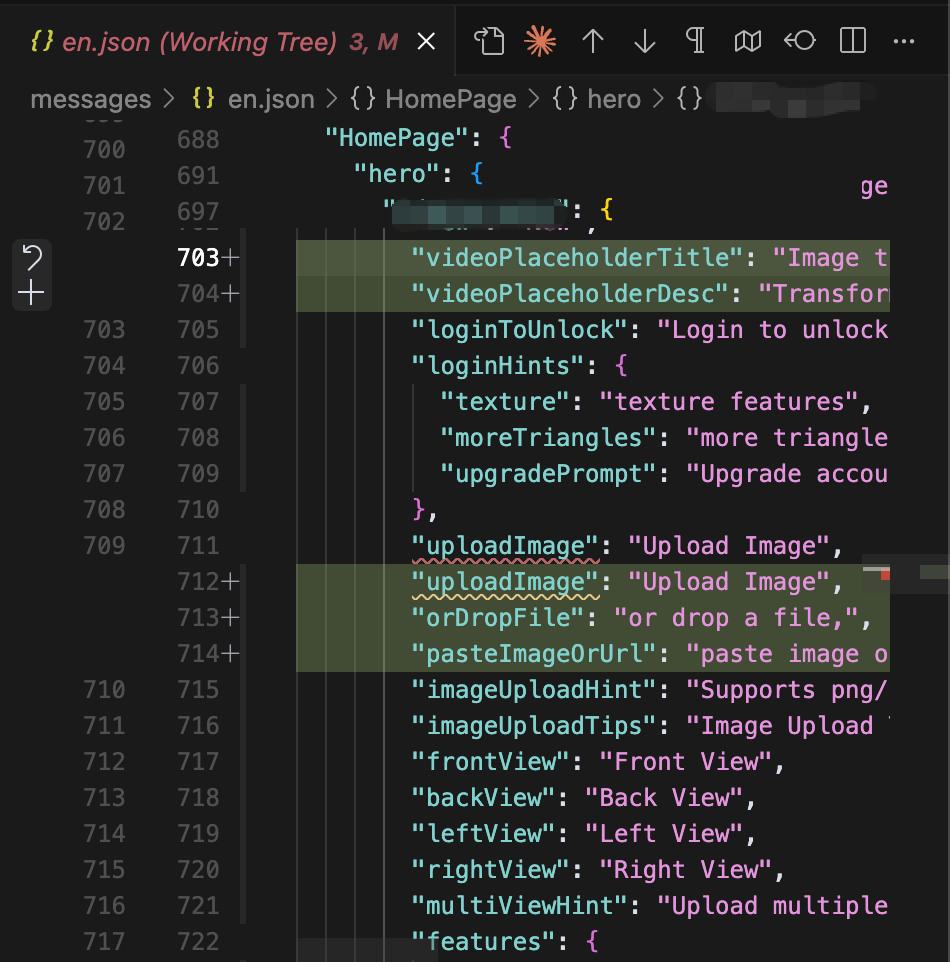Click the "orDropFile" key
The height and width of the screenshot is (962, 950).
pos(498,618)
